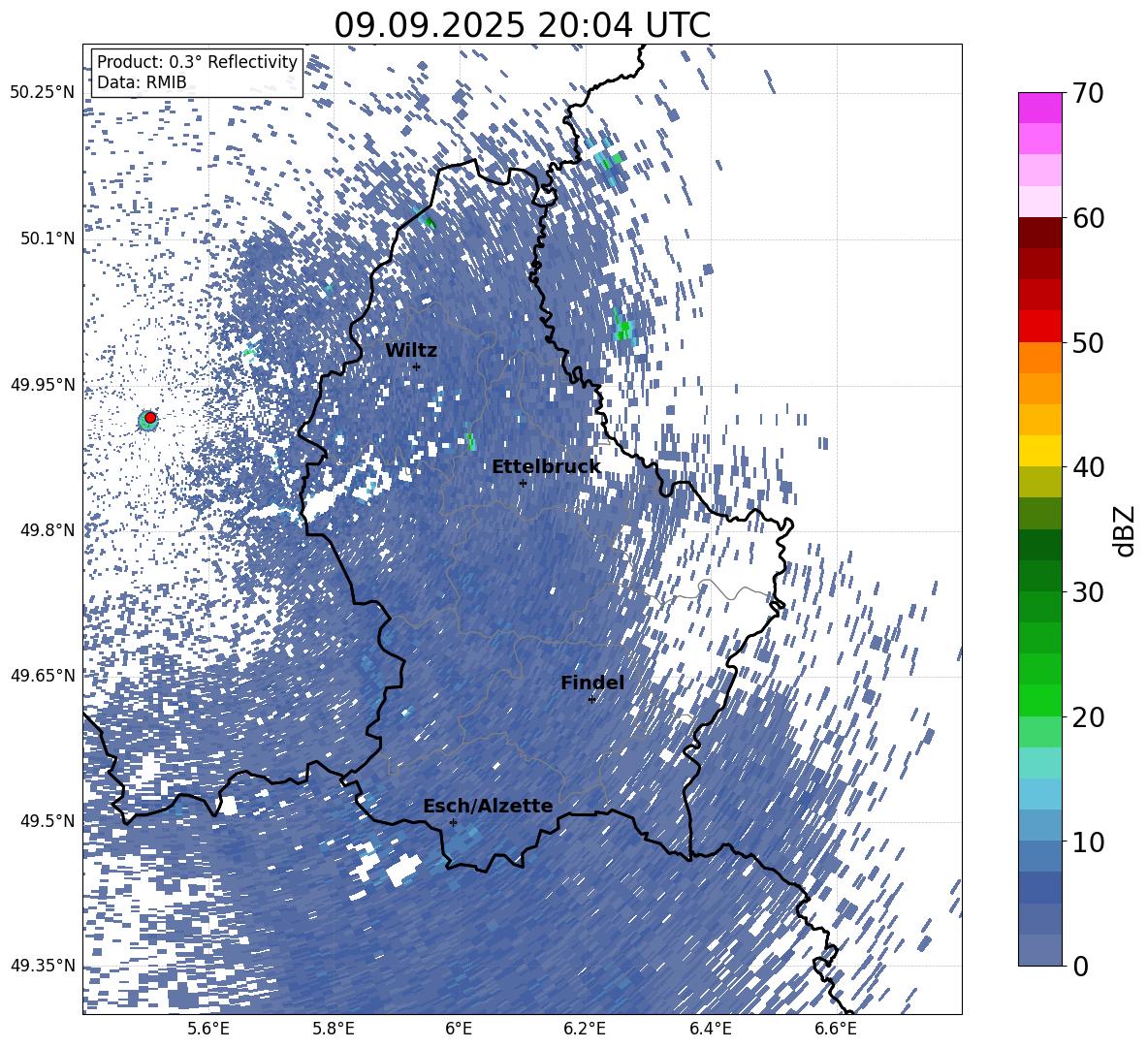Click the red radar site marker
1148x1048 pixels.
point(150,417)
